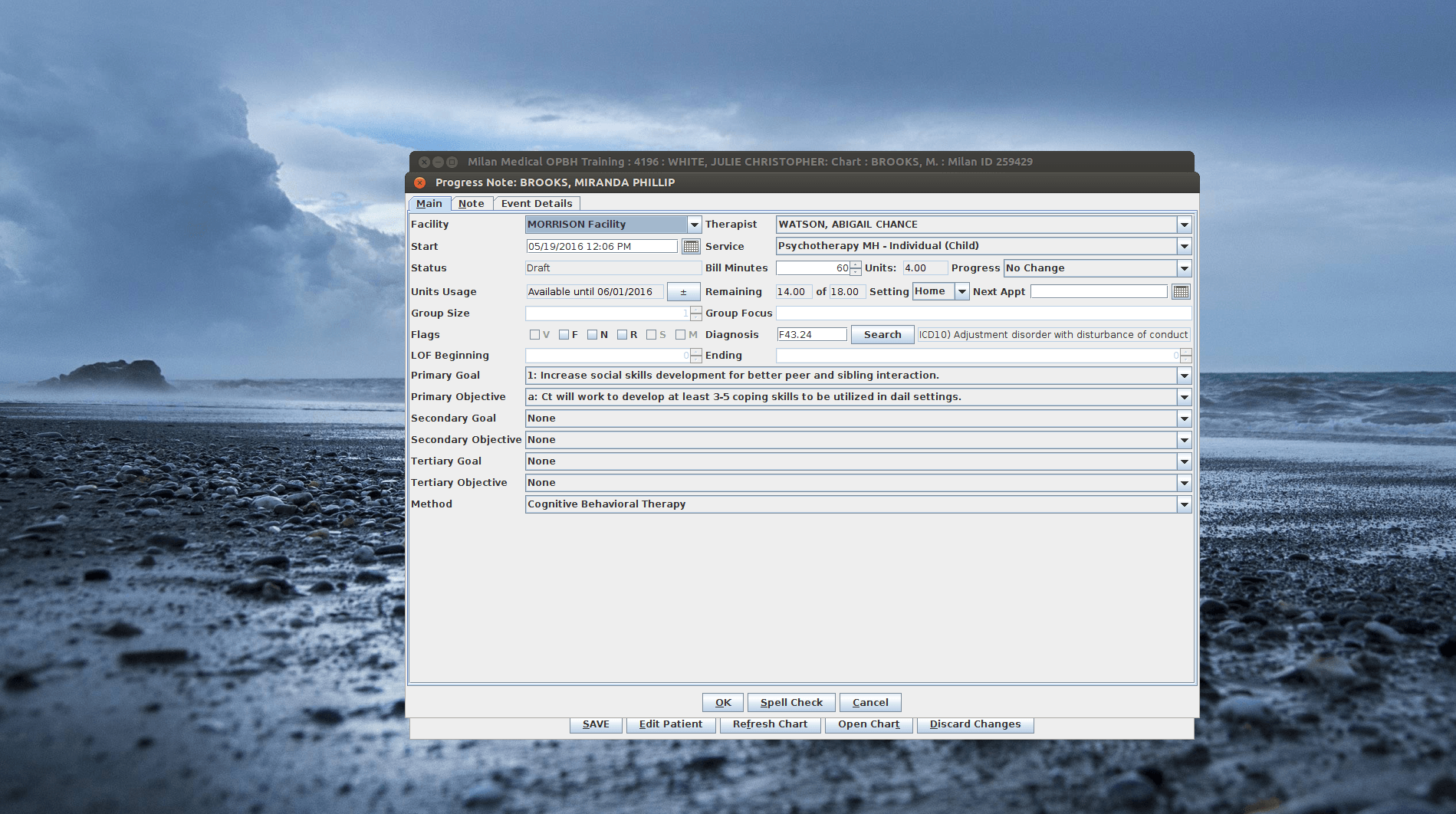Toggle the S flag checkbox
Screen dimensions: 1456x814
click(x=651, y=334)
